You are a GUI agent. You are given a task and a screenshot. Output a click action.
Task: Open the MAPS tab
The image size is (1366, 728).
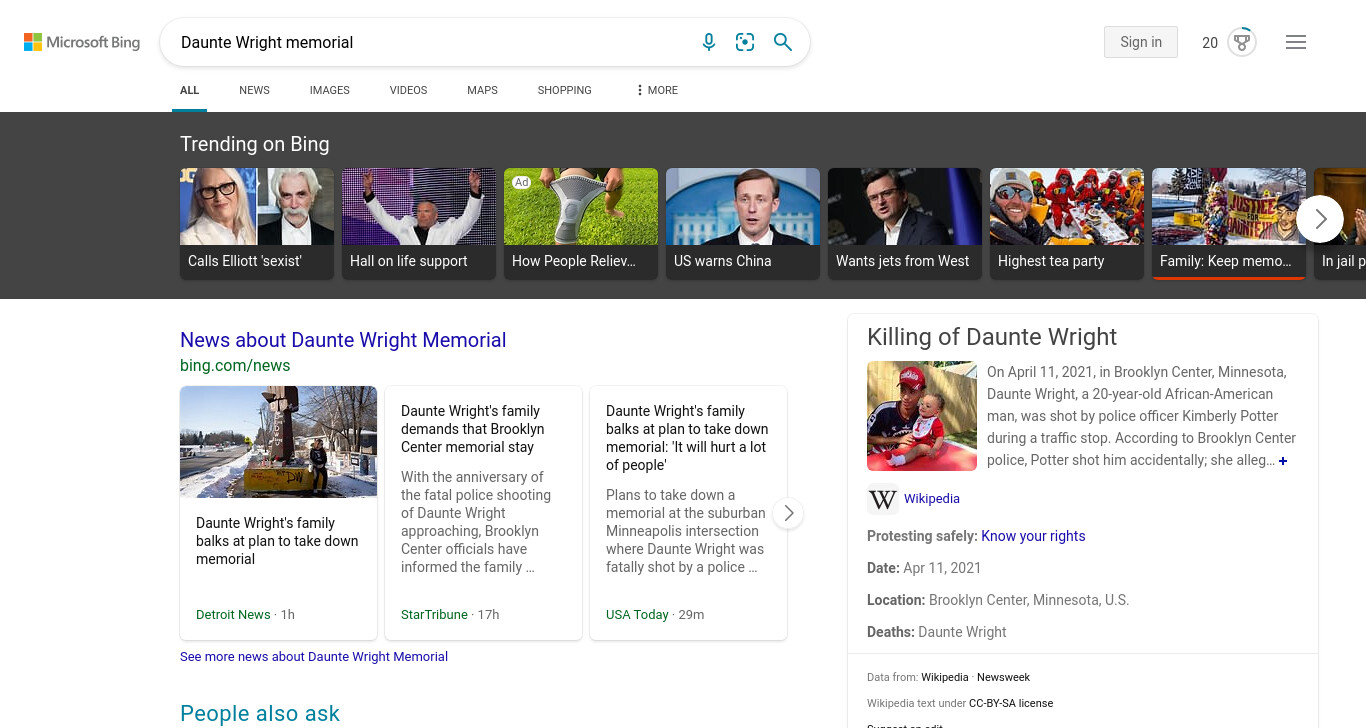click(482, 90)
